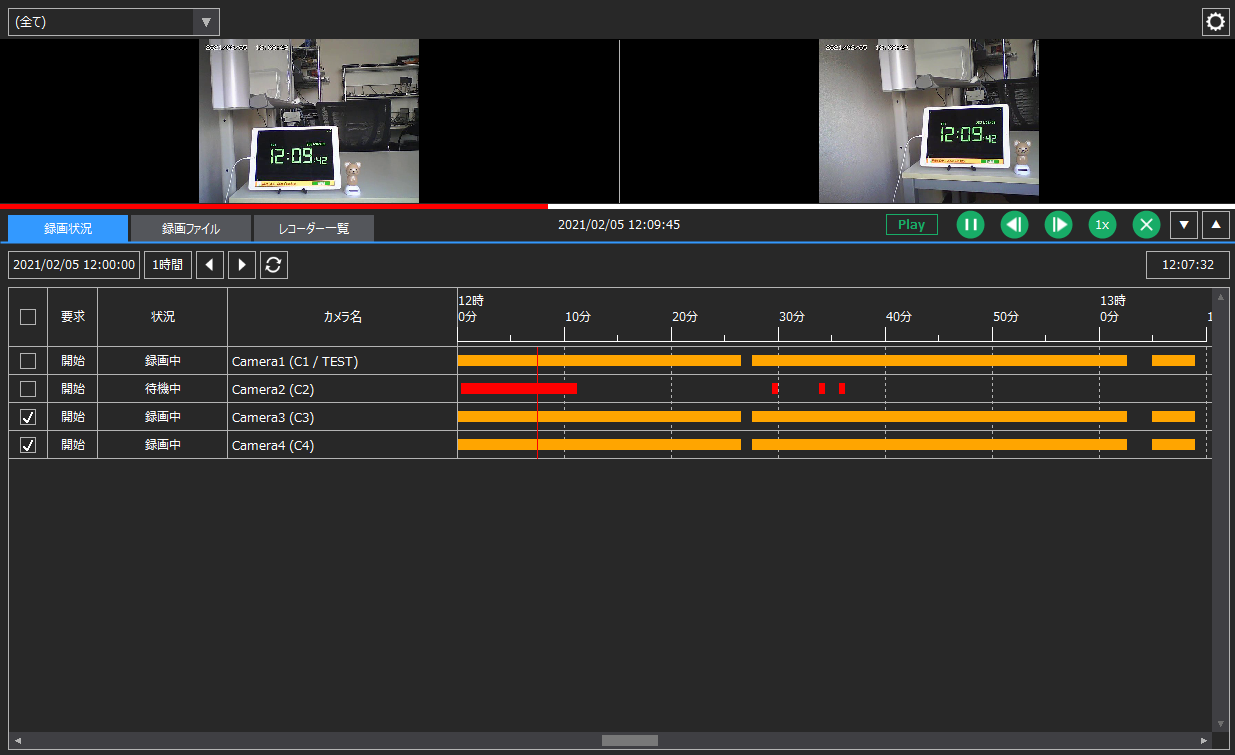
Task: Stop playback with the X icon
Action: tap(1146, 224)
